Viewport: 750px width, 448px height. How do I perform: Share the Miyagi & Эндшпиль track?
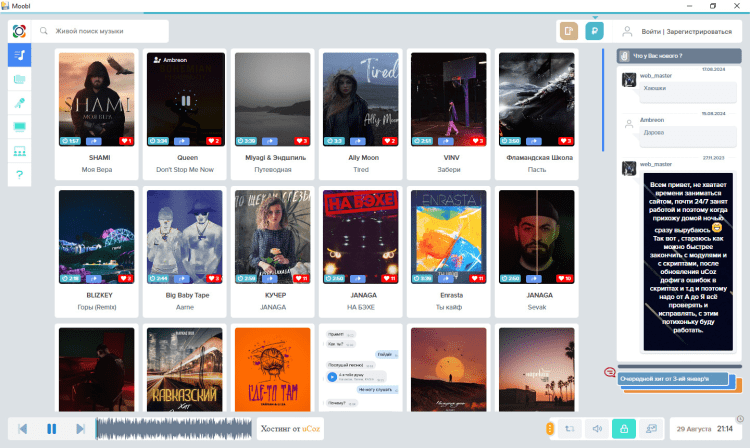(270, 141)
